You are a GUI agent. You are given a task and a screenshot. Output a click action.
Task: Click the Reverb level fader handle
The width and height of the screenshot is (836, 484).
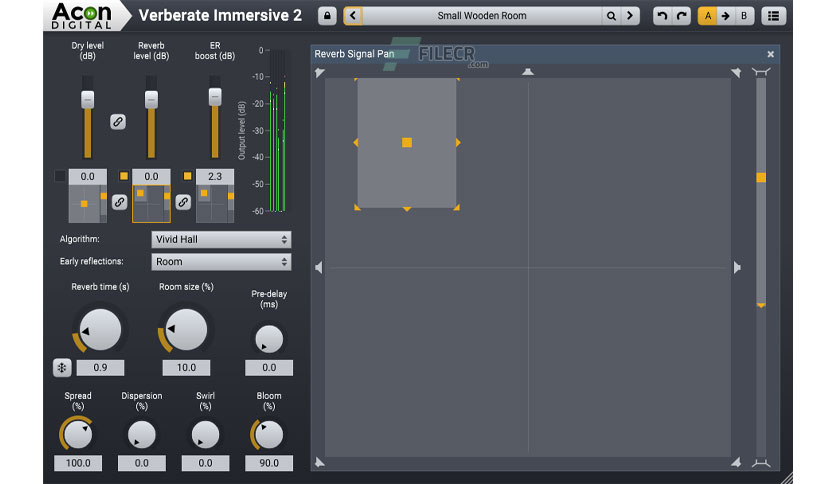pyautogui.click(x=151, y=100)
